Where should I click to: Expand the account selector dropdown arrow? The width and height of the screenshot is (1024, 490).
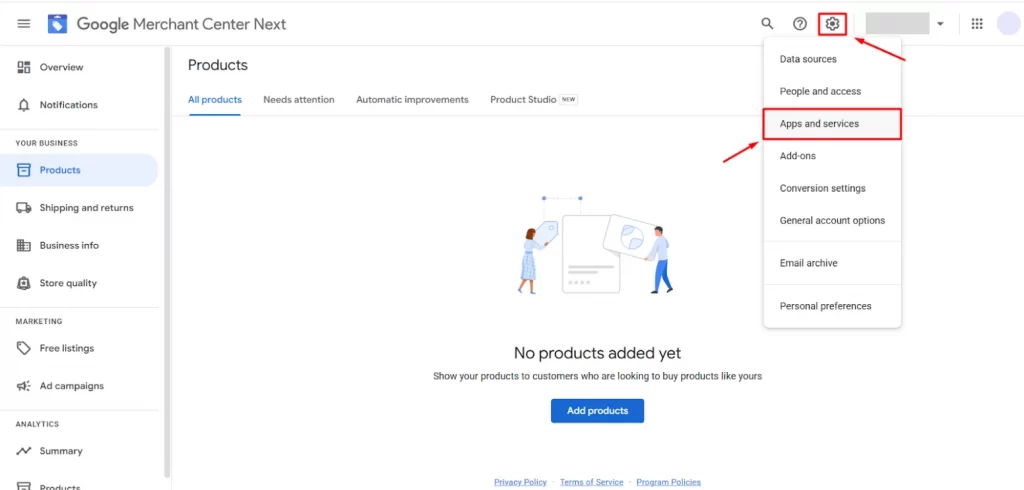pyautogui.click(x=940, y=24)
